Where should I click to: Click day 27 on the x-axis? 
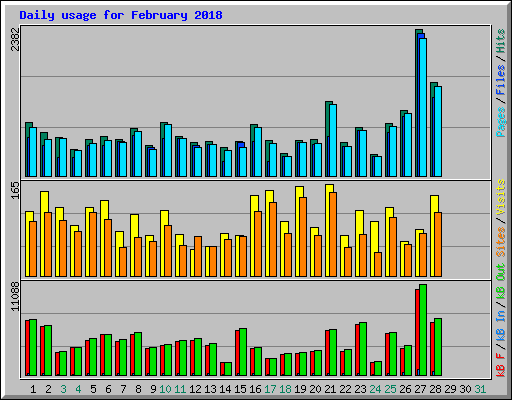pos(420,389)
